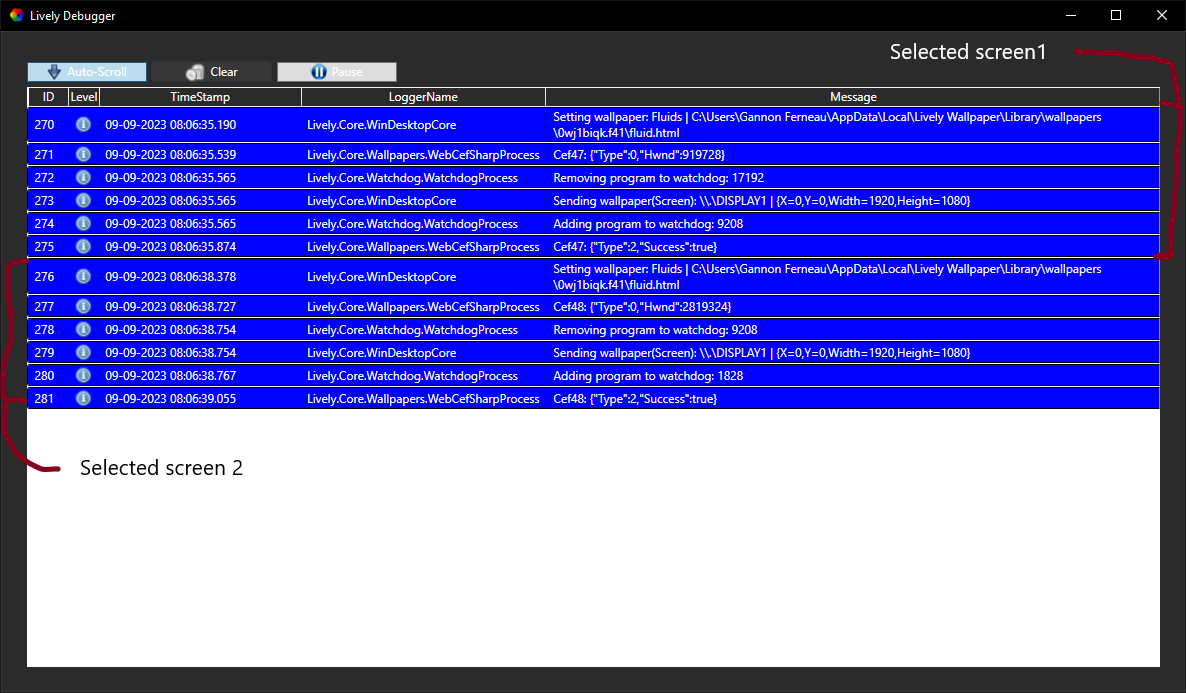Screen dimensions: 1186x693
Task: Click the LoggerName column header
Action: pos(423,96)
